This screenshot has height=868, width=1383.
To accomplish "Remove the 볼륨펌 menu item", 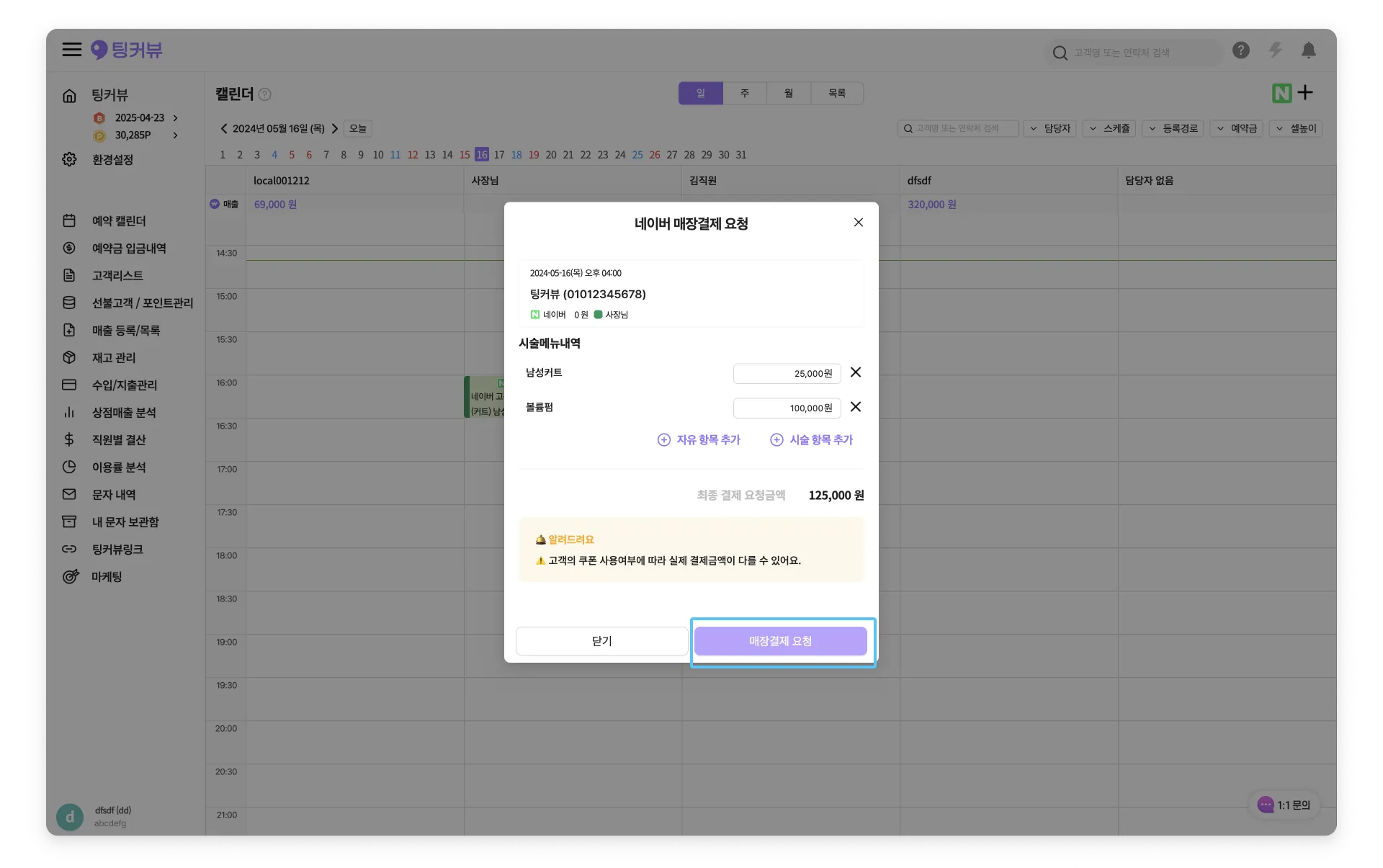I will [x=856, y=407].
